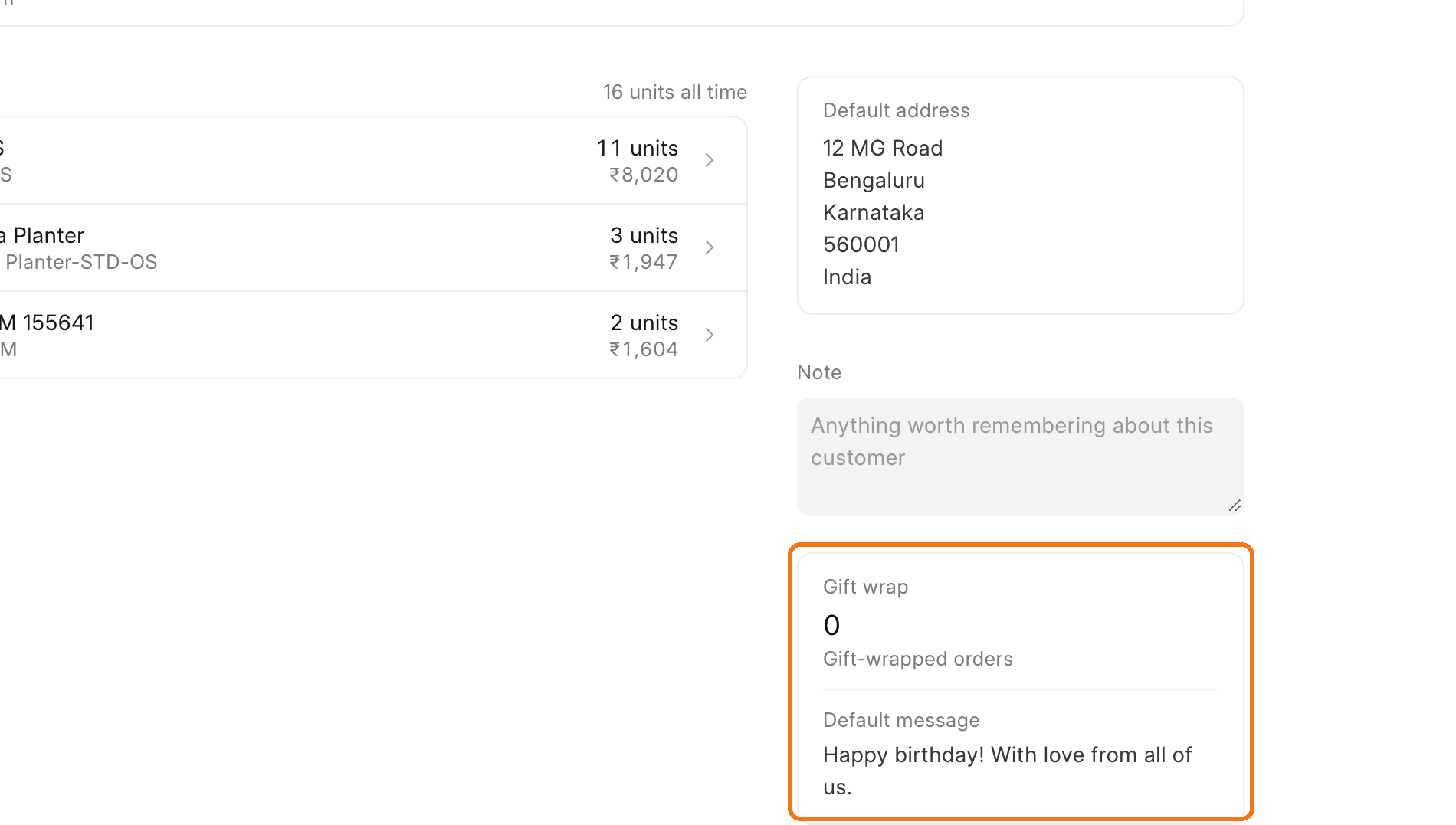
Task: Select the "12 MG Road" address line
Action: (883, 148)
